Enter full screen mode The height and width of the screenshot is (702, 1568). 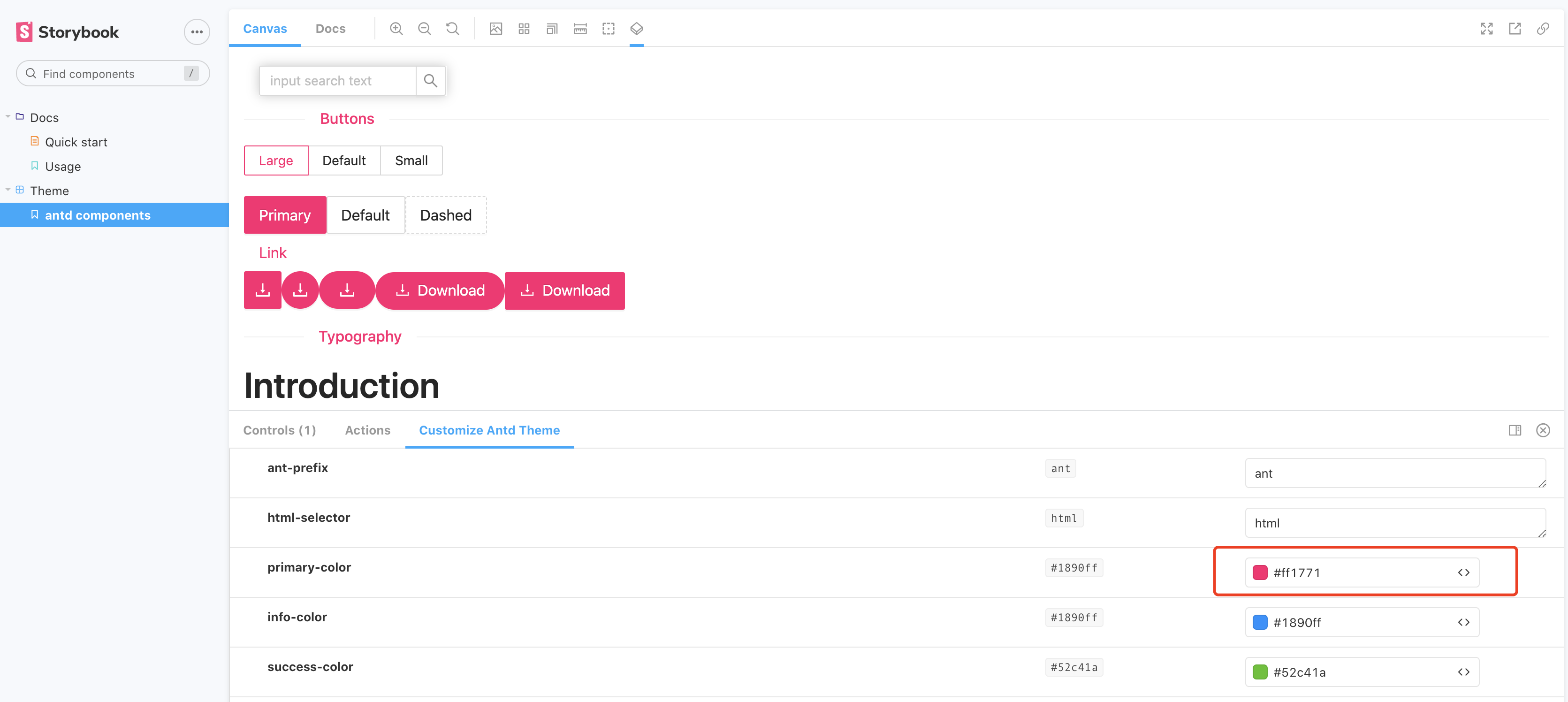1486,29
